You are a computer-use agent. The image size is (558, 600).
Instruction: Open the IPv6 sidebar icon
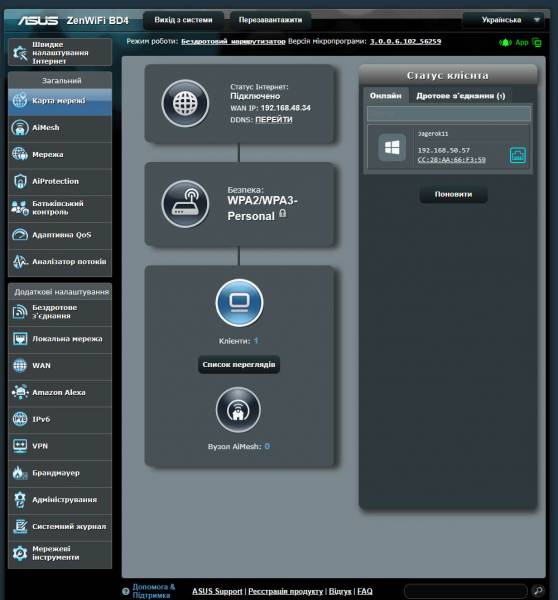tap(20, 419)
